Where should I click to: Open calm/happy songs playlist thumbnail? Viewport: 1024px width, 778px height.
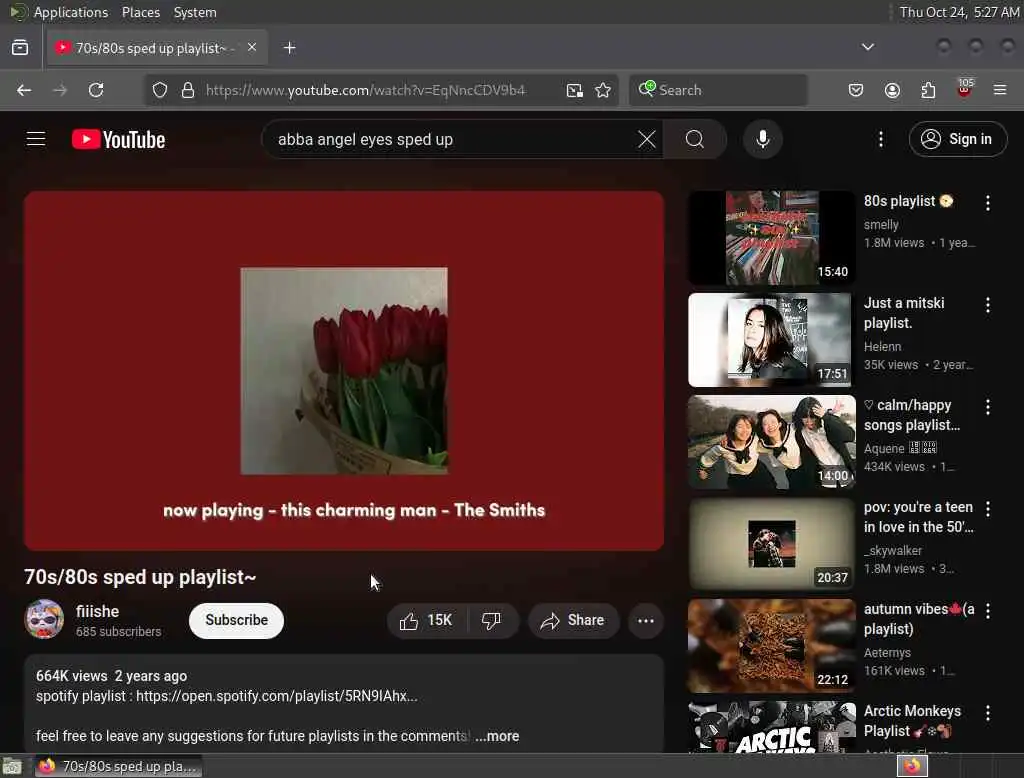click(771, 442)
